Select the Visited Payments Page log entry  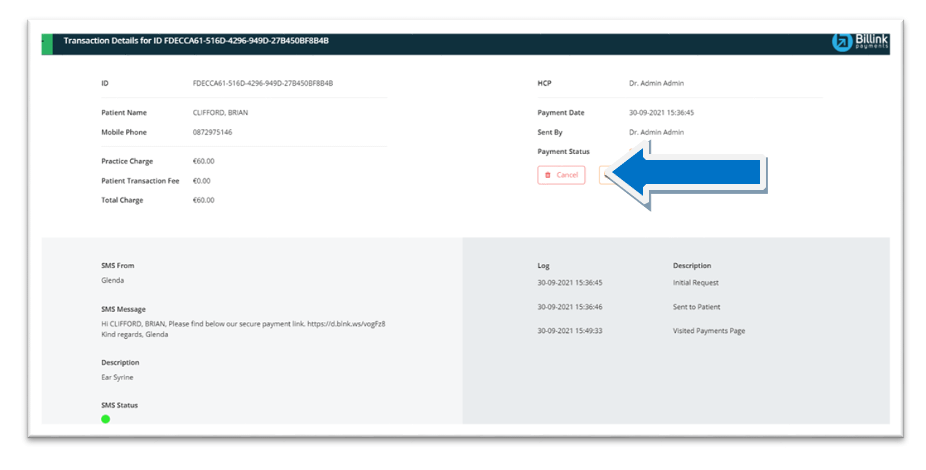click(x=709, y=331)
